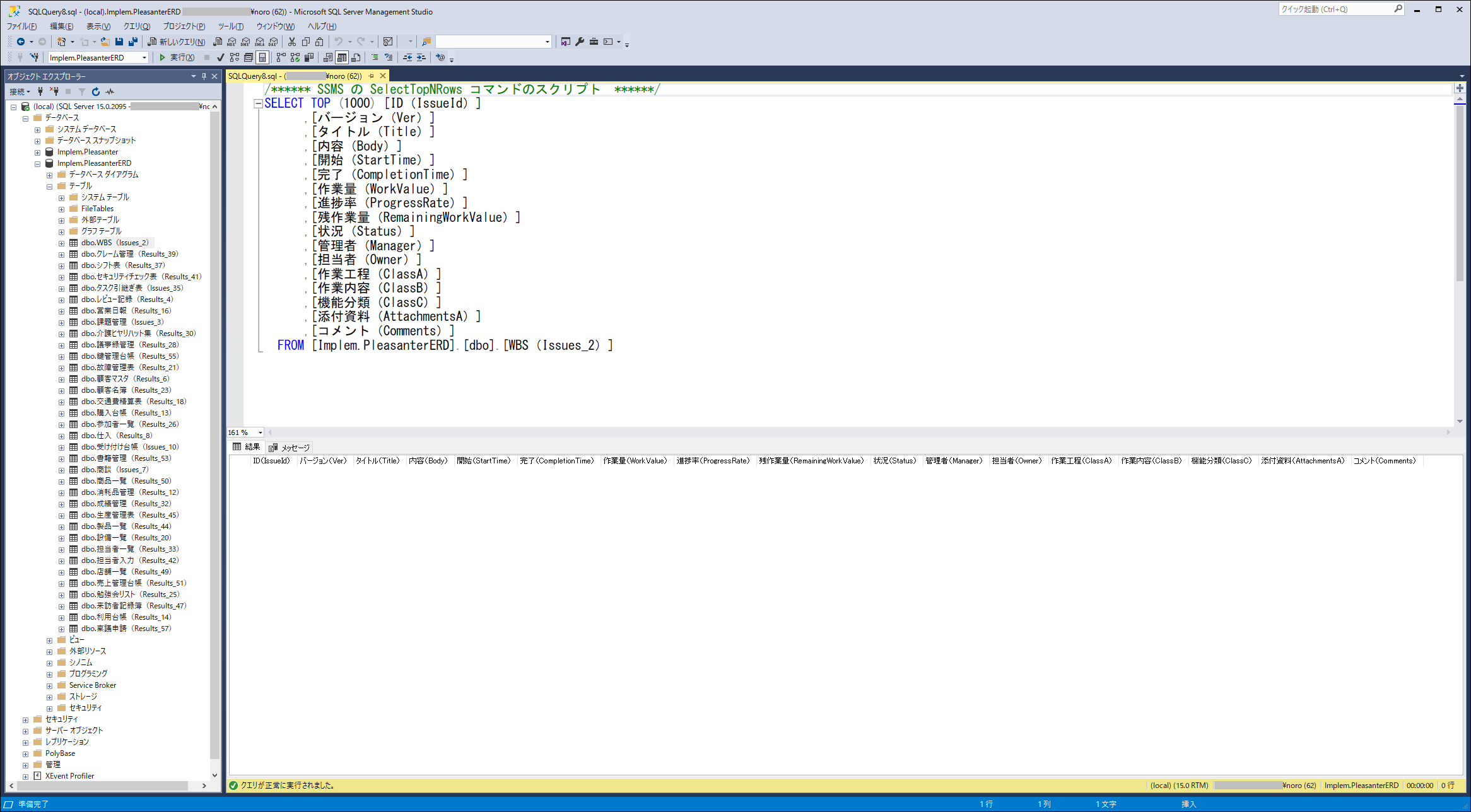Click the wrench properties icon in the toolbar

[x=580, y=42]
